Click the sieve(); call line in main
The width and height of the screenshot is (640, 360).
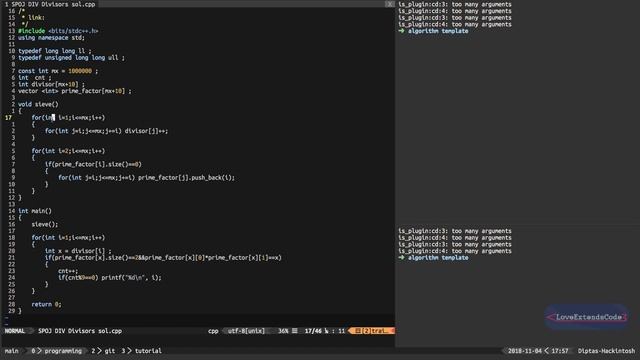point(44,224)
